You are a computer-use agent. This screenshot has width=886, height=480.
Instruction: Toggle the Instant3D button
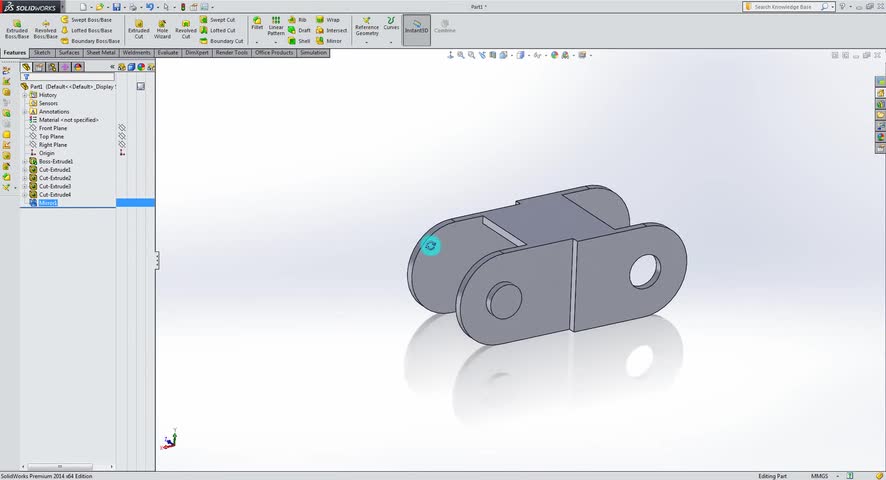(416, 29)
